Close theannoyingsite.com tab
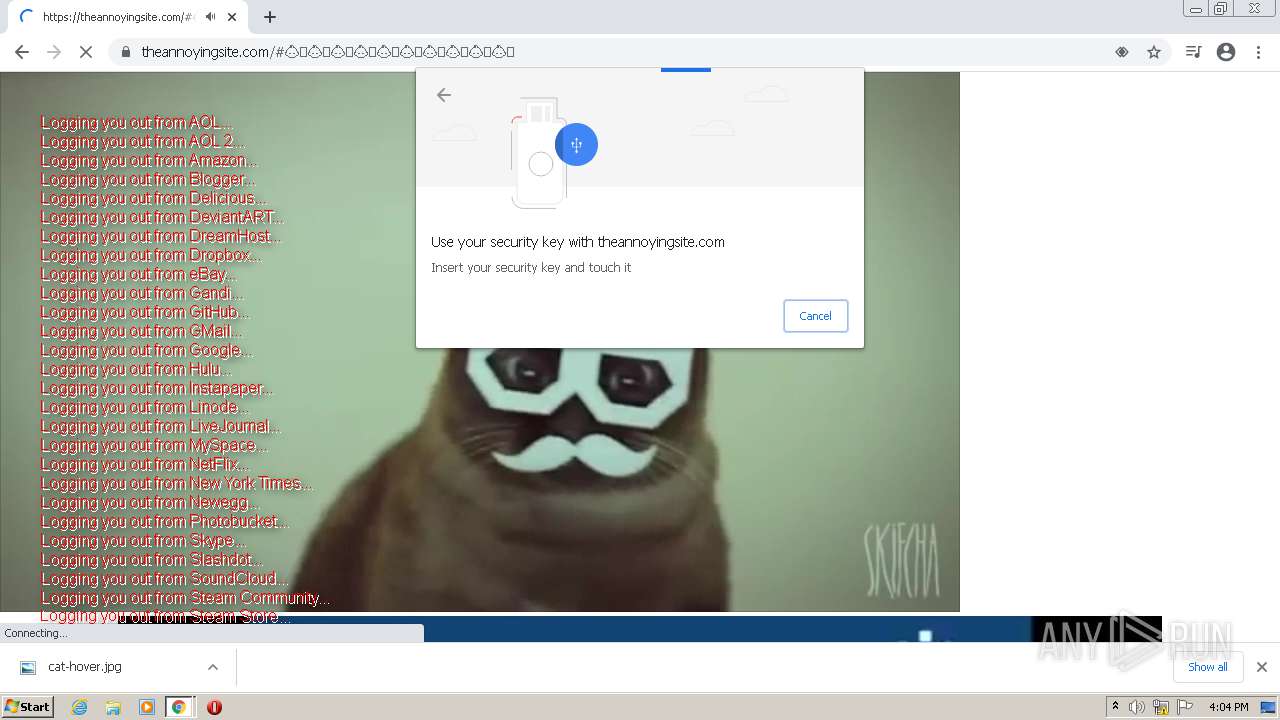 (x=232, y=17)
